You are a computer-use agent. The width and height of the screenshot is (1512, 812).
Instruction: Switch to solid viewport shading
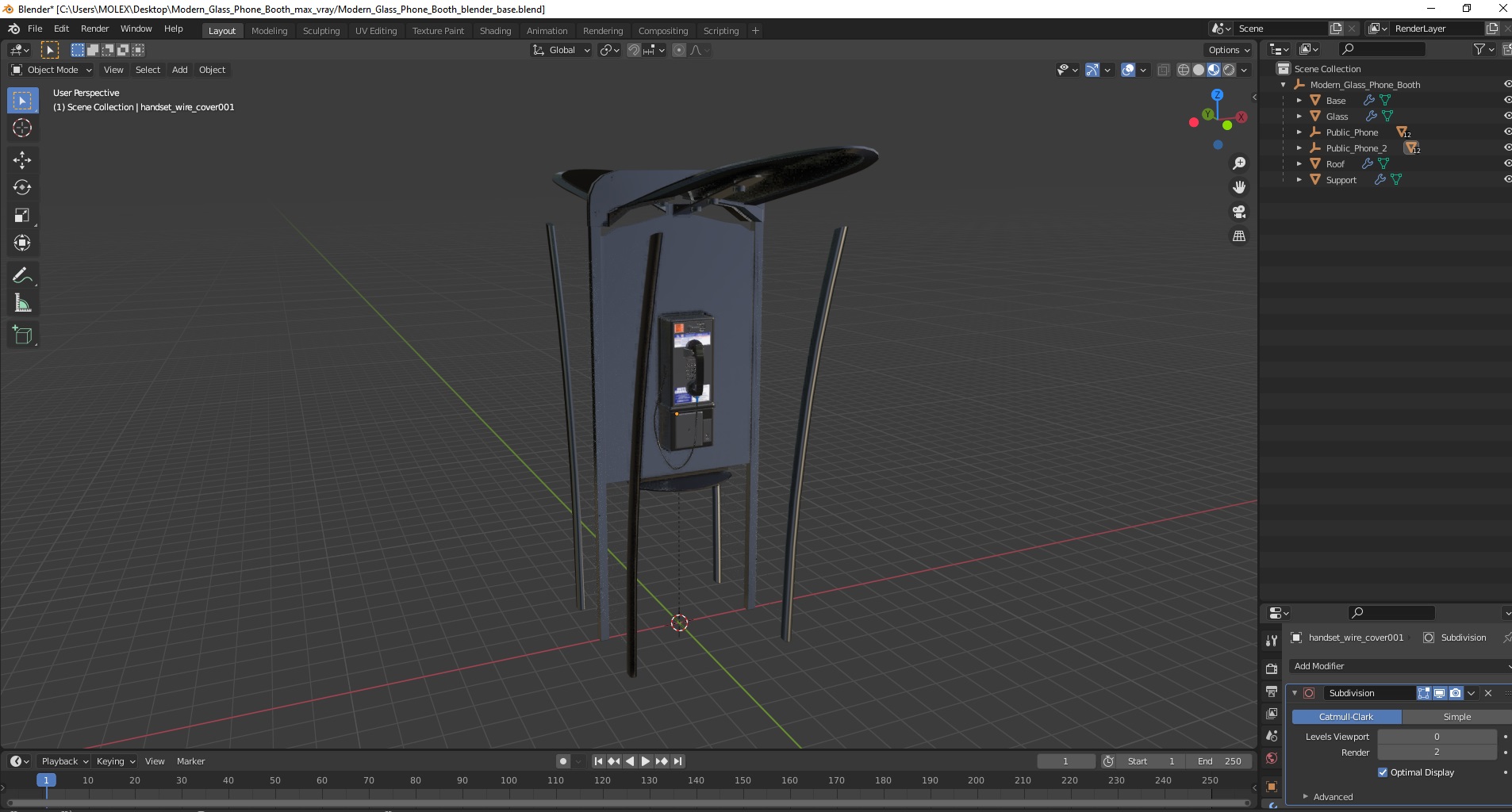click(x=1199, y=70)
